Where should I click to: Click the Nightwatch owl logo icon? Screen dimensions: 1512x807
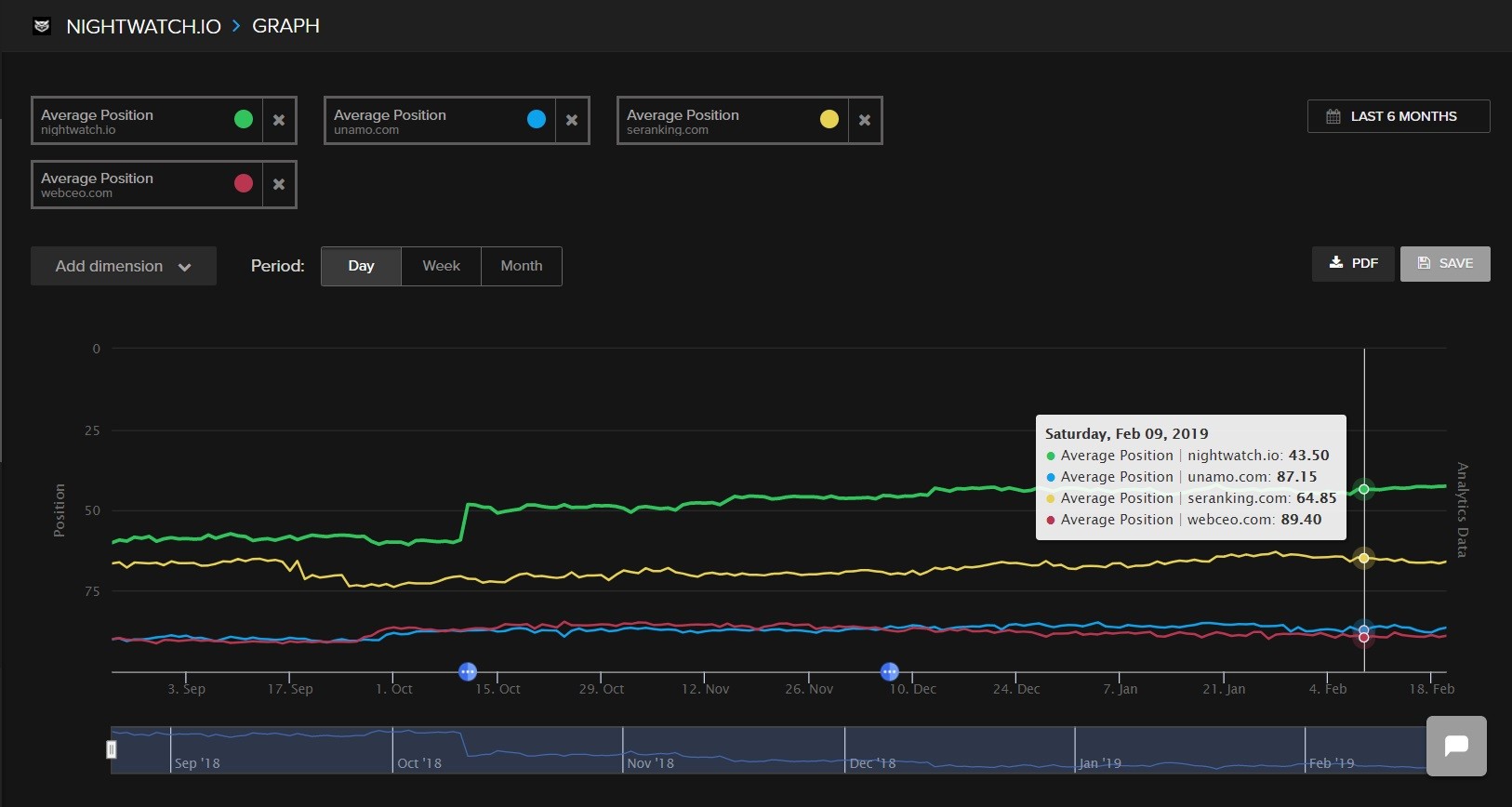42,26
